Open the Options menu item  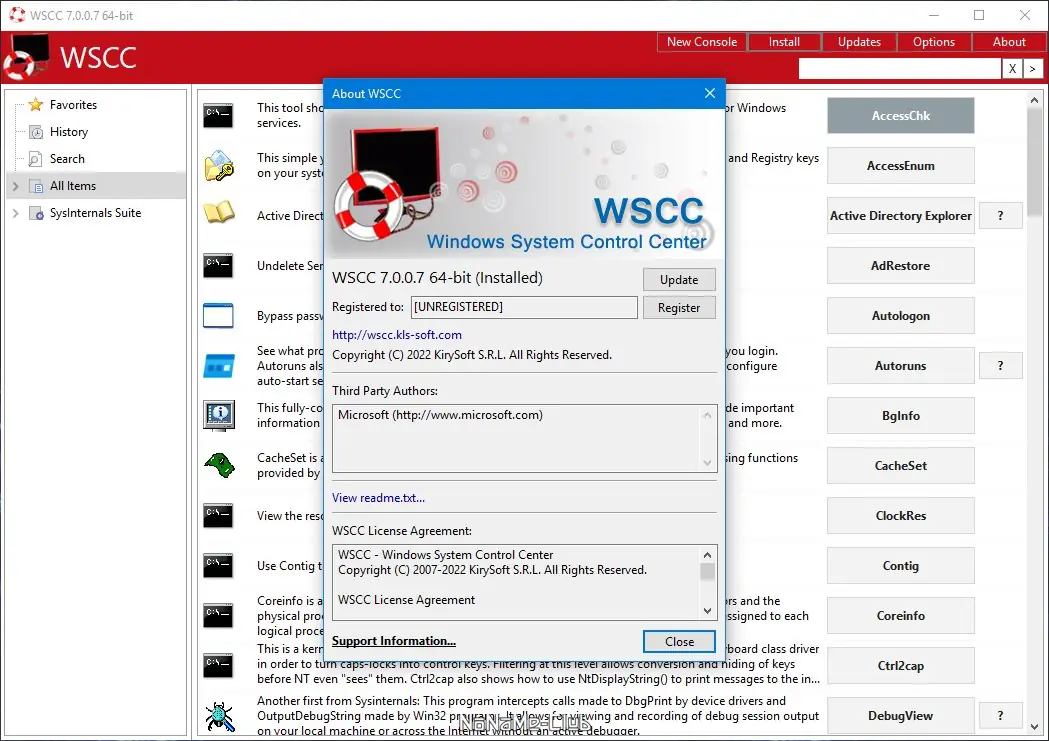pyautogui.click(x=934, y=41)
